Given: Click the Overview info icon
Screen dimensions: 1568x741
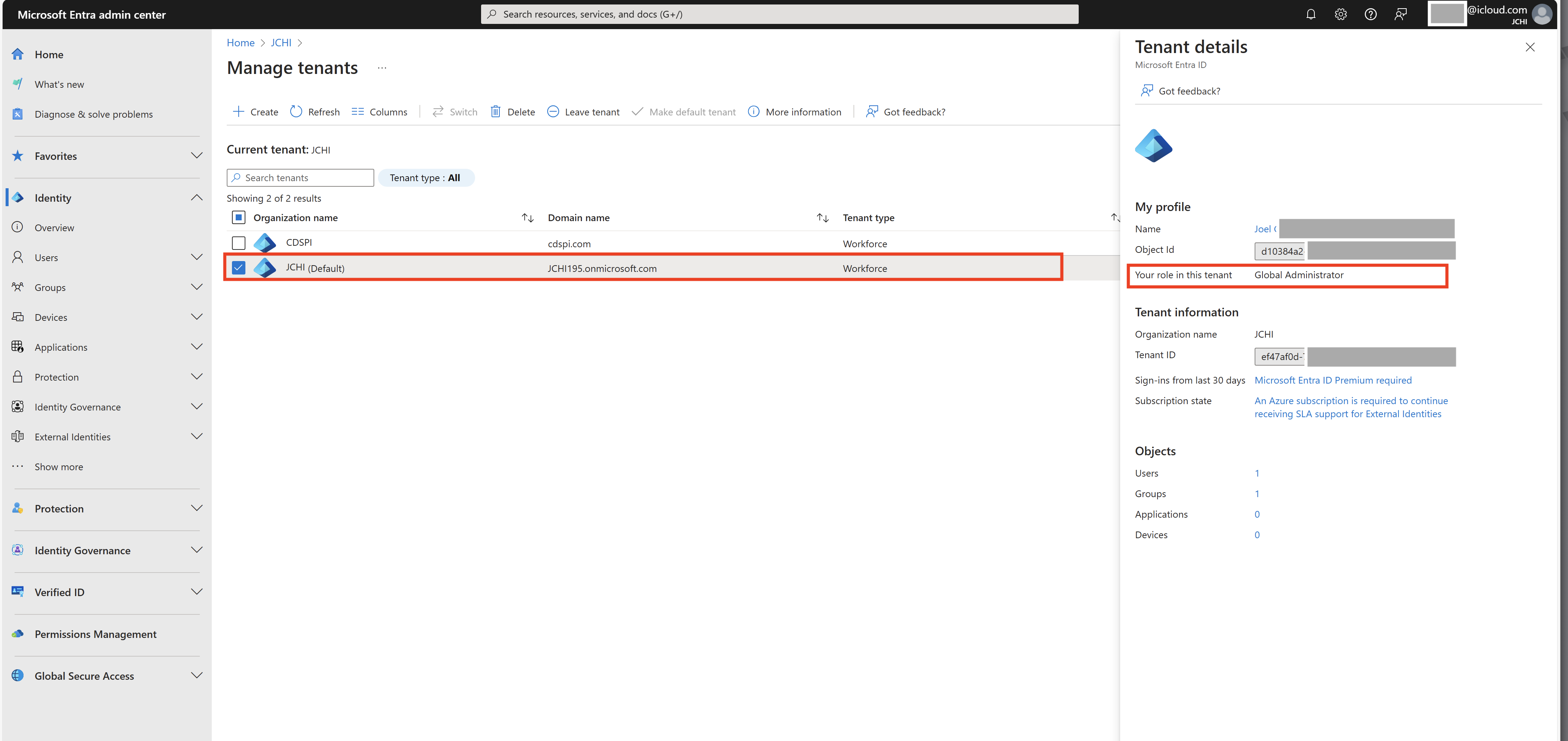Looking at the screenshot, I should (18, 227).
